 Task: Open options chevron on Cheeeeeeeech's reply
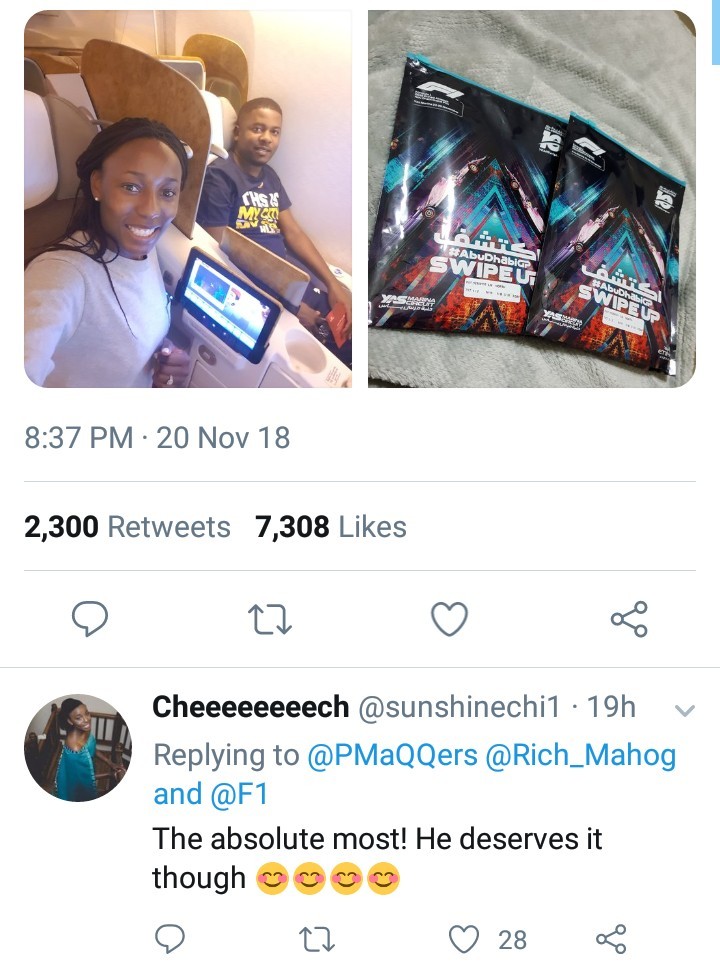point(684,710)
